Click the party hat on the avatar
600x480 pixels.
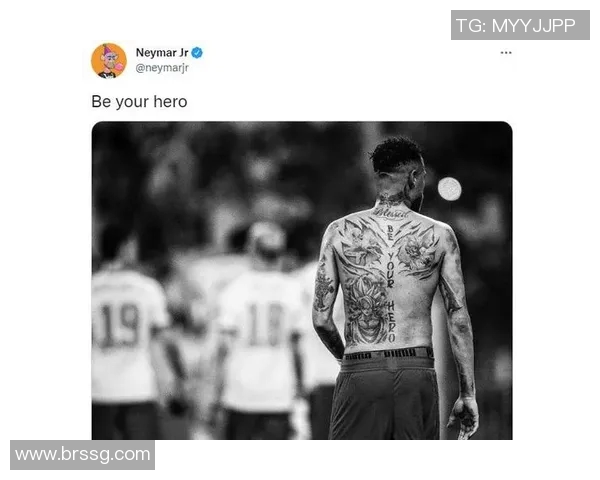109,50
